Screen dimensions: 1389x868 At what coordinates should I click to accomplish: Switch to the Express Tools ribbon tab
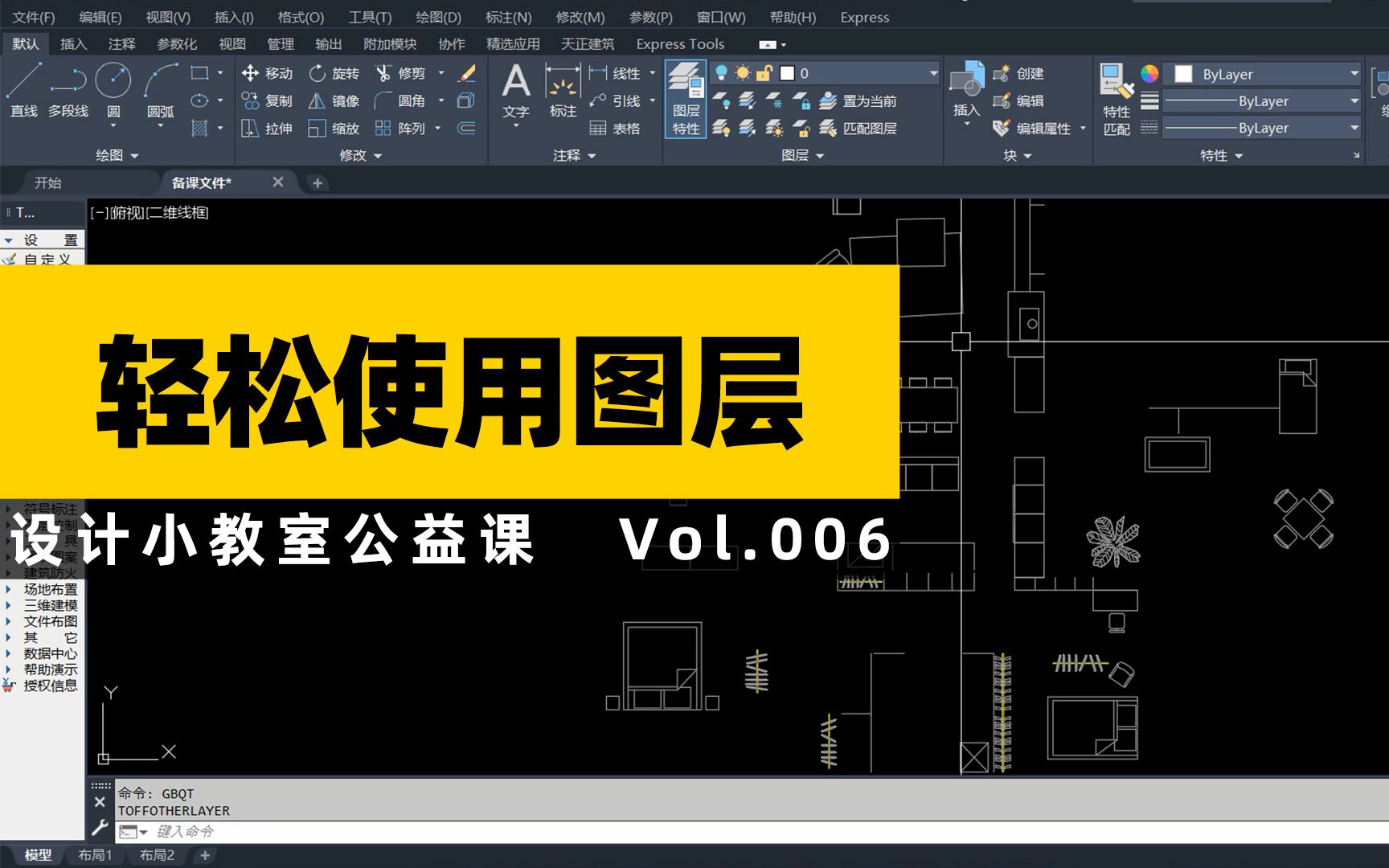(x=680, y=44)
